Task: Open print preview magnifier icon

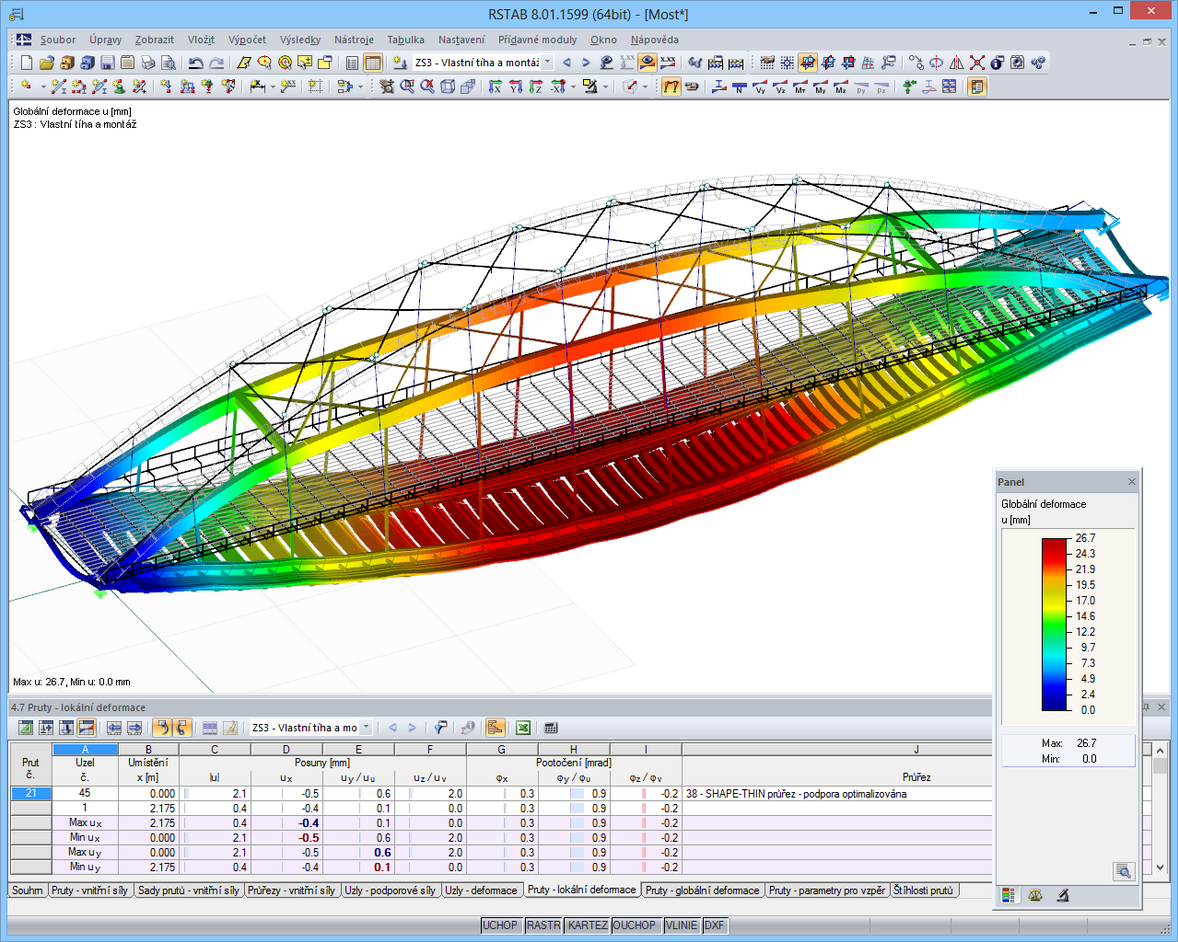Action: pyautogui.click(x=168, y=62)
